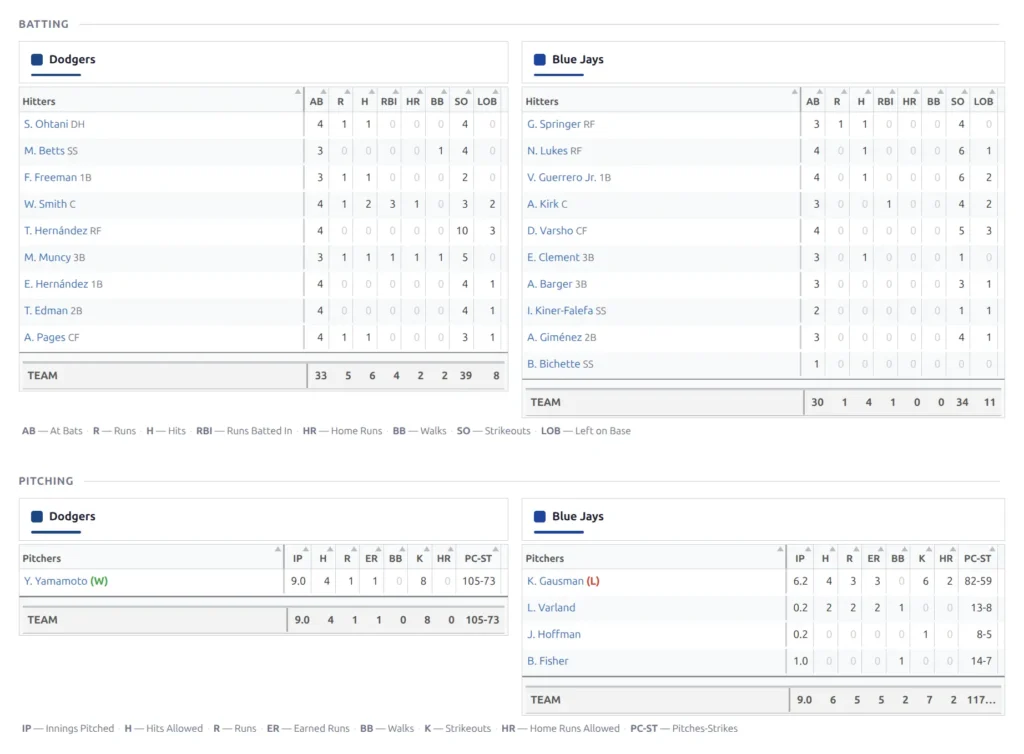Open the Dodgers batting tab

63,59
